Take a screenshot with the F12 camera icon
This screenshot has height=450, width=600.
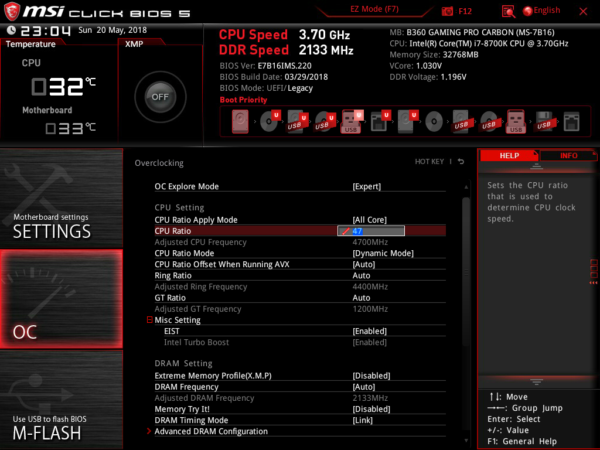(x=447, y=11)
